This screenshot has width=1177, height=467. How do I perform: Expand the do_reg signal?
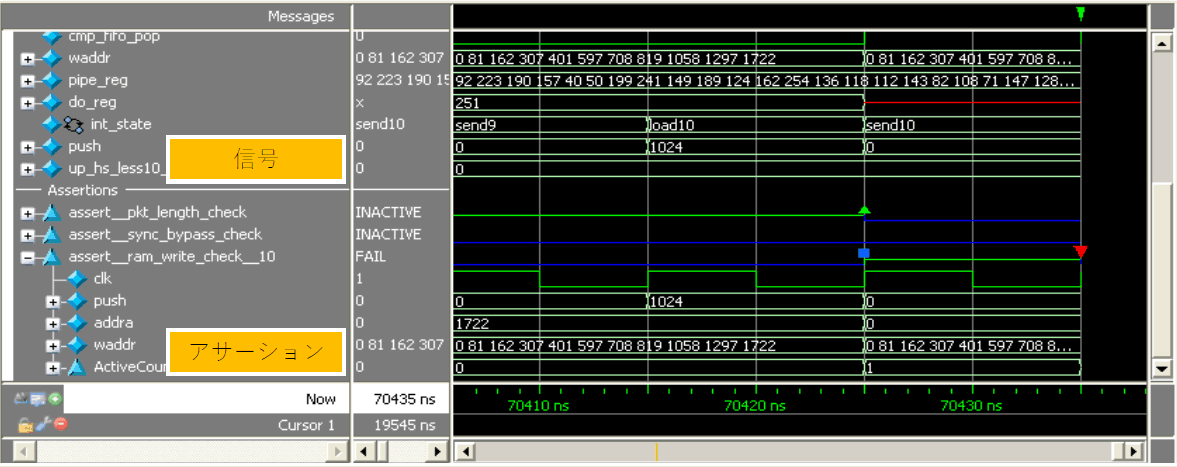[x=28, y=102]
